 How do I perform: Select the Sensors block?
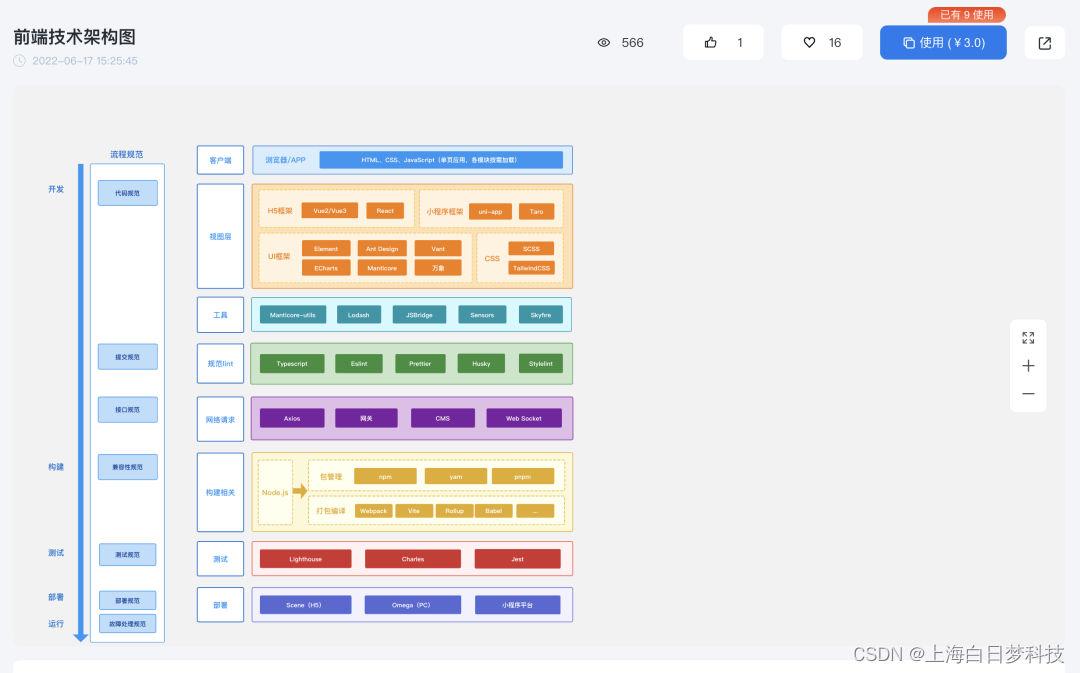482,315
